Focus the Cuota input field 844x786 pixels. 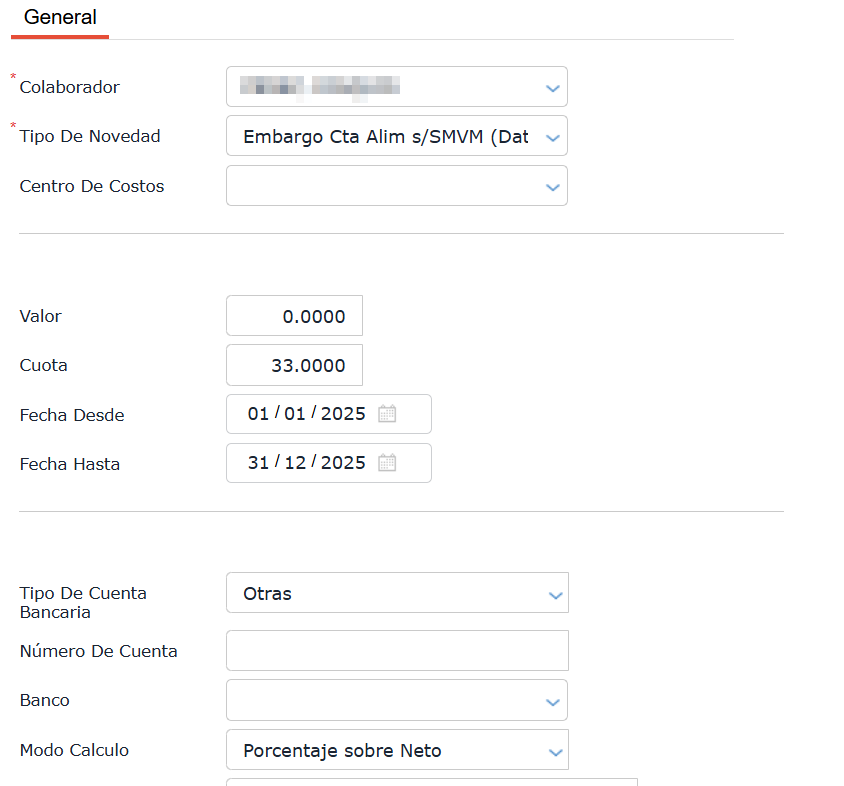click(294, 365)
